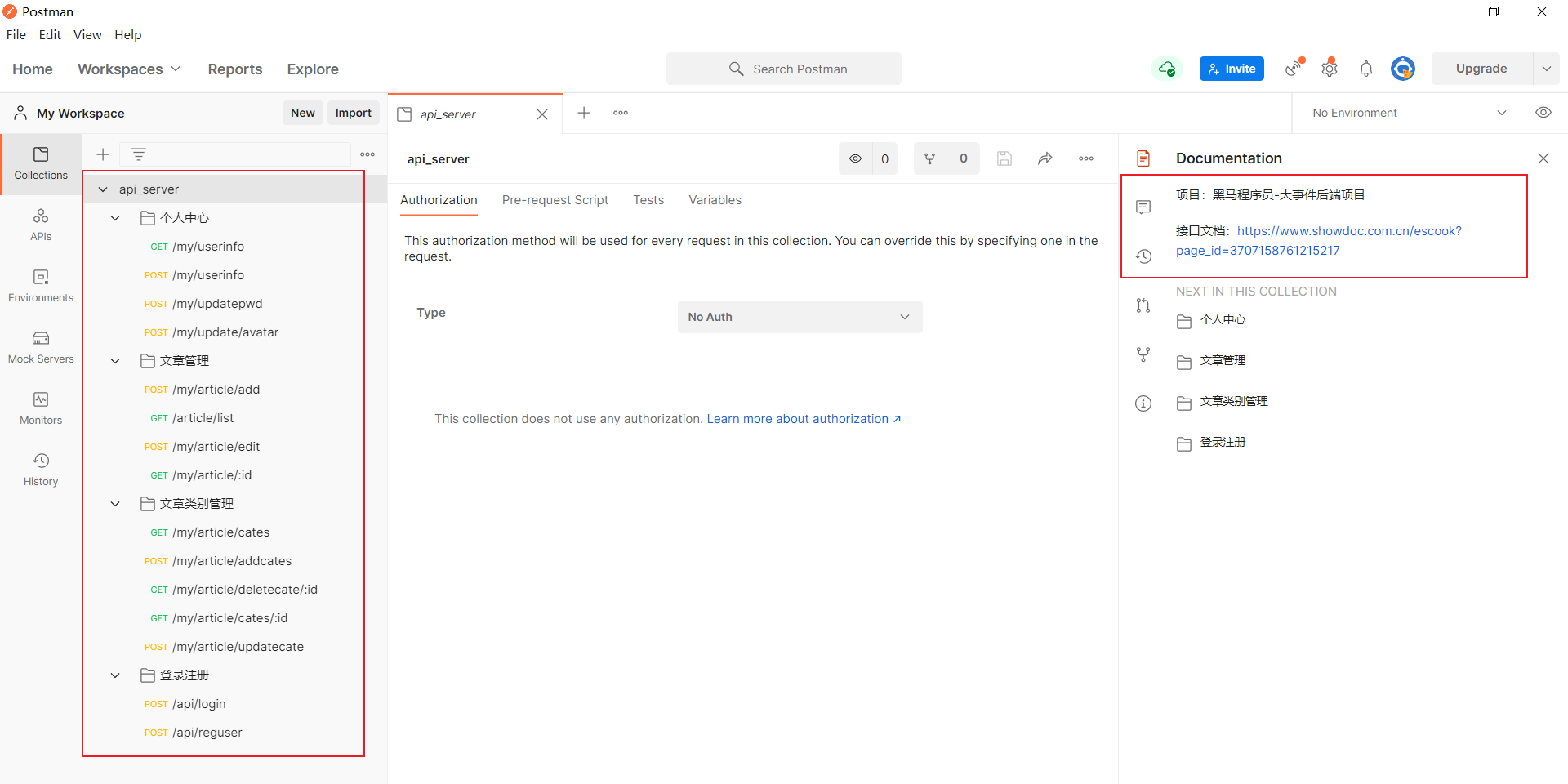
Task: Open the Workspaces dropdown
Action: pyautogui.click(x=129, y=69)
